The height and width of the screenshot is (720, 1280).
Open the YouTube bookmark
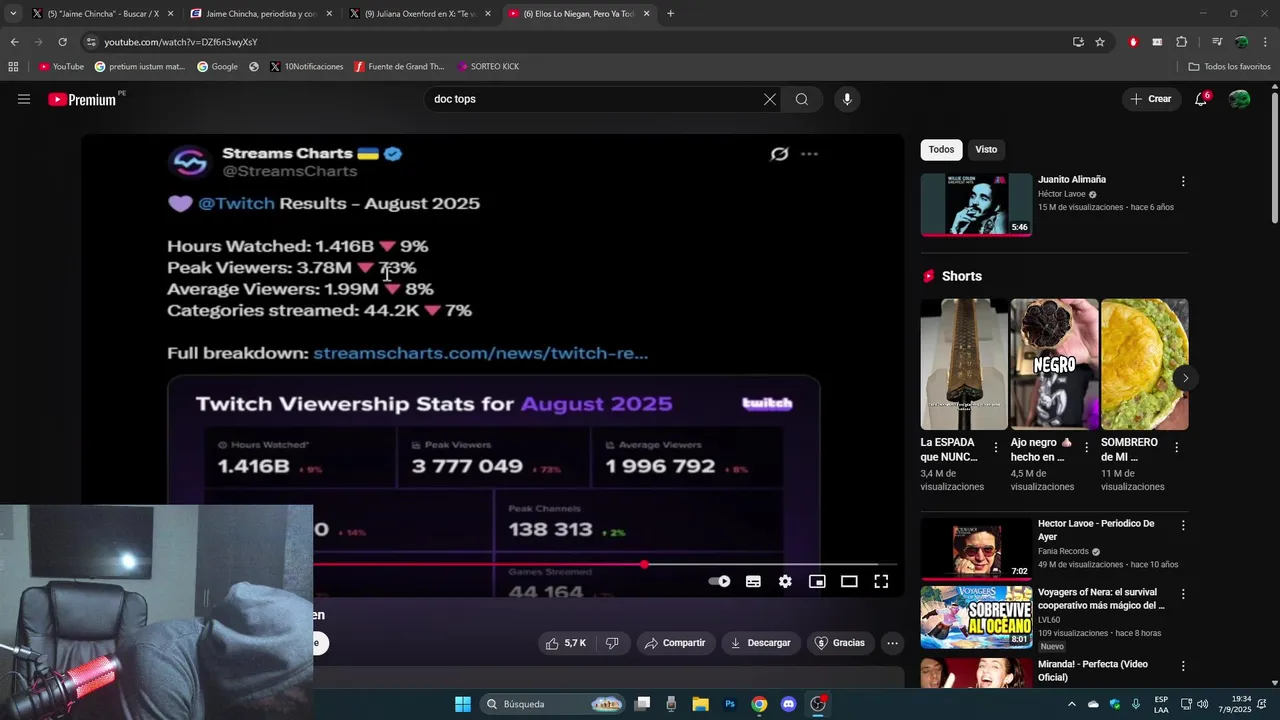click(x=61, y=66)
